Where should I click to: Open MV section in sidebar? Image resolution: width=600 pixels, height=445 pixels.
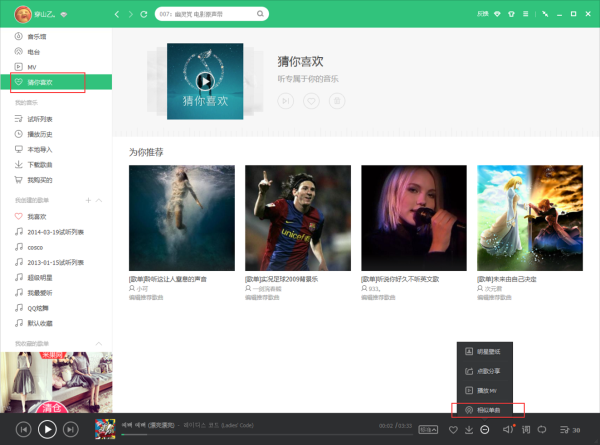click(x=31, y=66)
